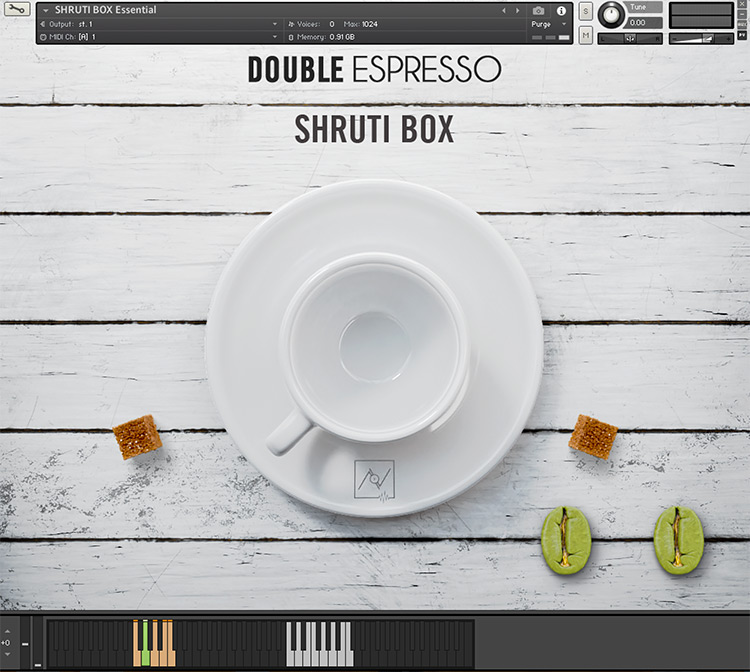Open the snapshot camera view
Viewport: 750px width, 672px height.
tap(538, 11)
